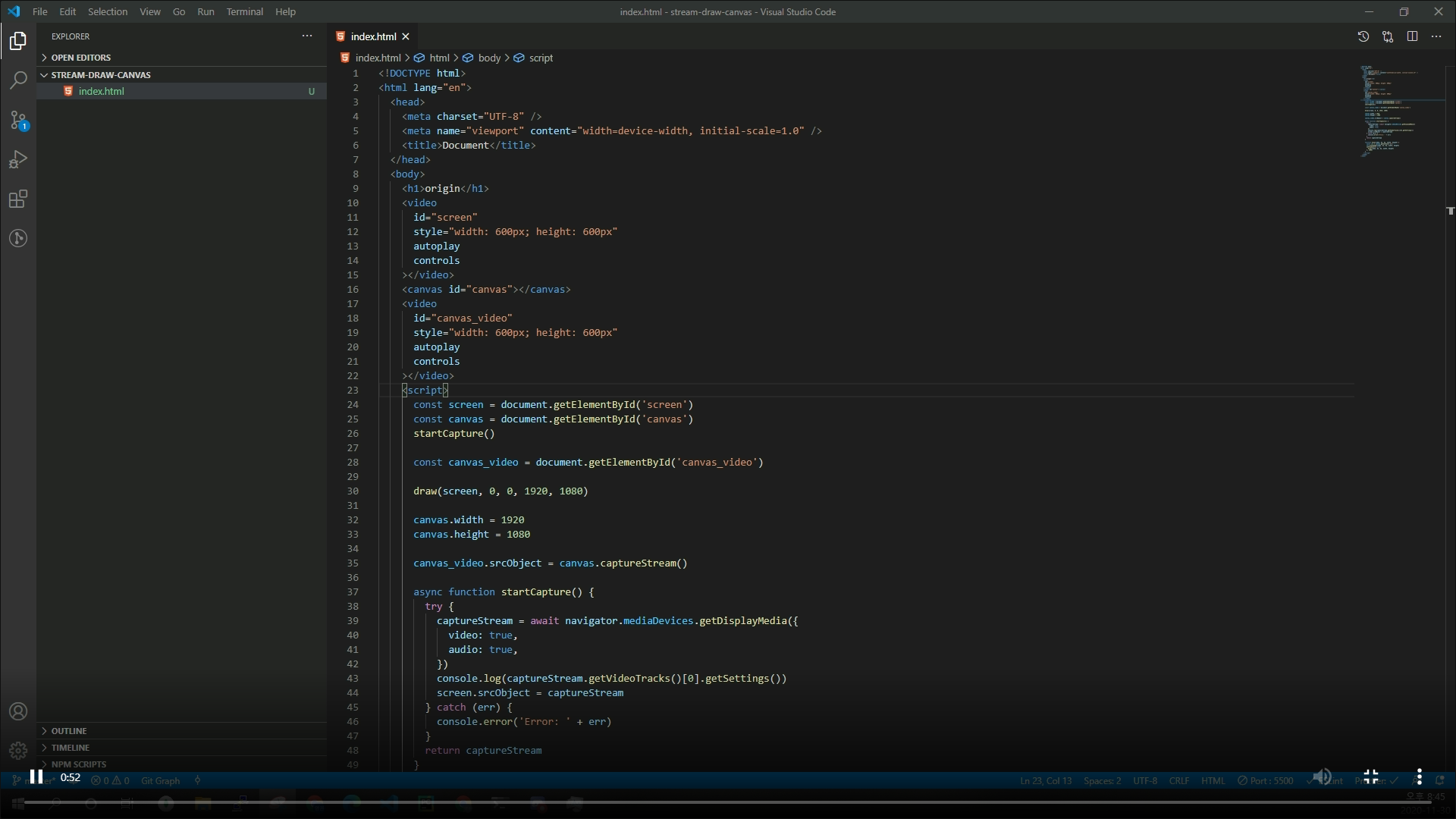
Task: Expand the Outline section
Action: click(68, 731)
